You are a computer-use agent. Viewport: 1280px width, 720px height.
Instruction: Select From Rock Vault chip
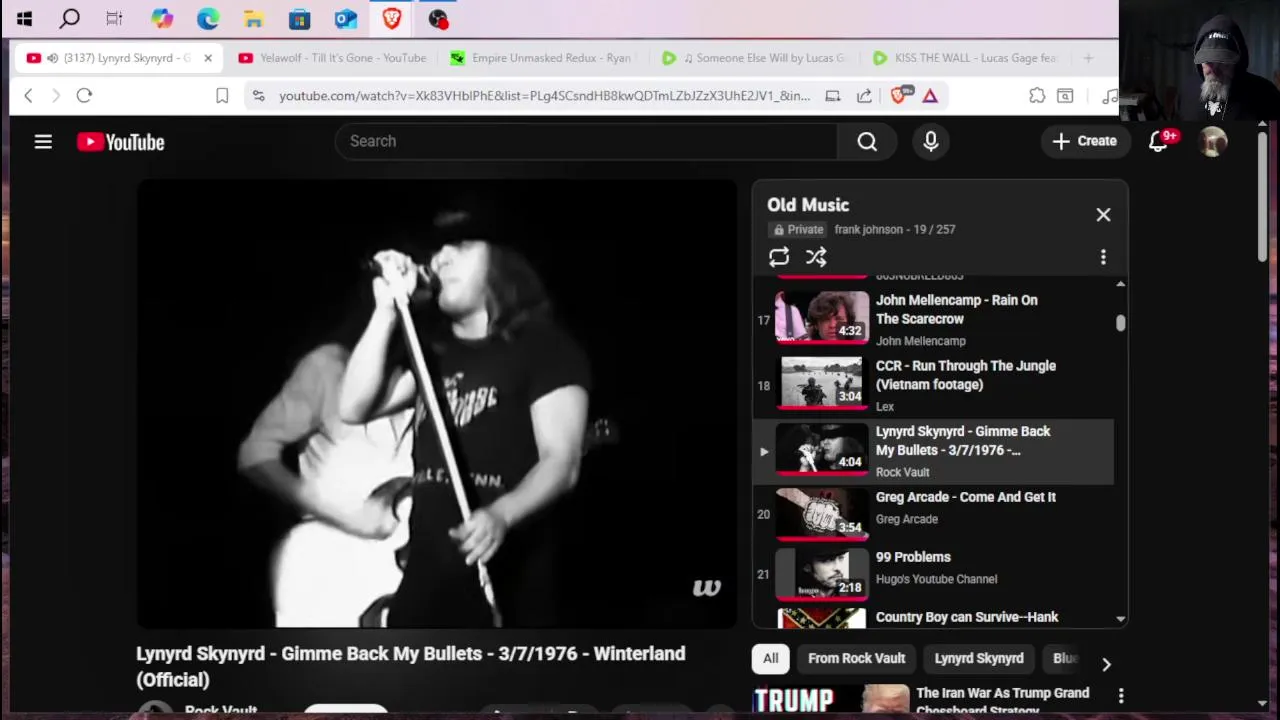856,658
